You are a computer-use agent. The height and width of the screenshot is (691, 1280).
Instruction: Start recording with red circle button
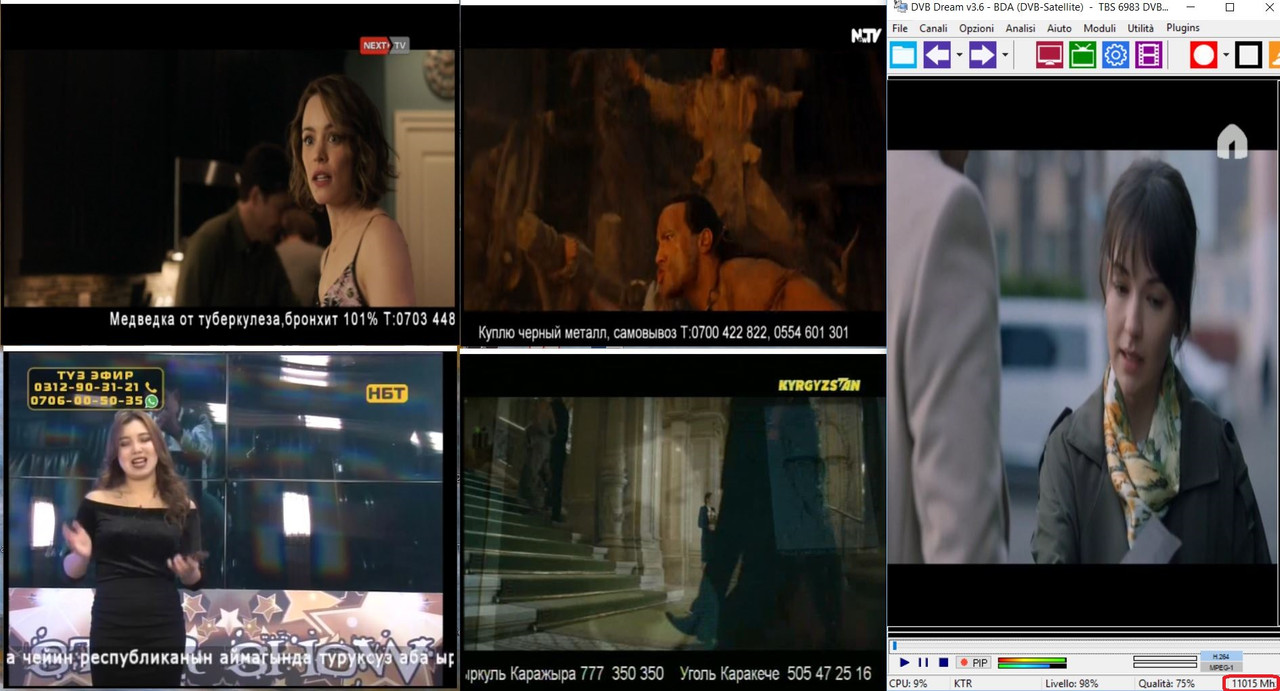pyautogui.click(x=1203, y=55)
